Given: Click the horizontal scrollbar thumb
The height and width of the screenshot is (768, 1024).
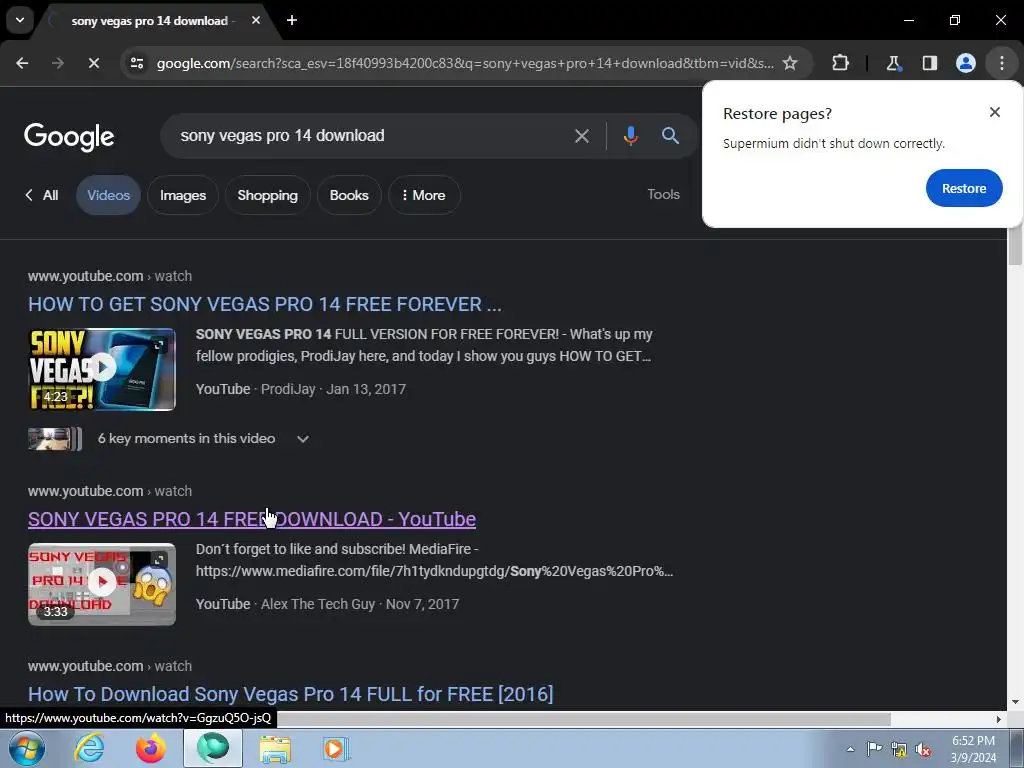Looking at the screenshot, I should 583,719.
